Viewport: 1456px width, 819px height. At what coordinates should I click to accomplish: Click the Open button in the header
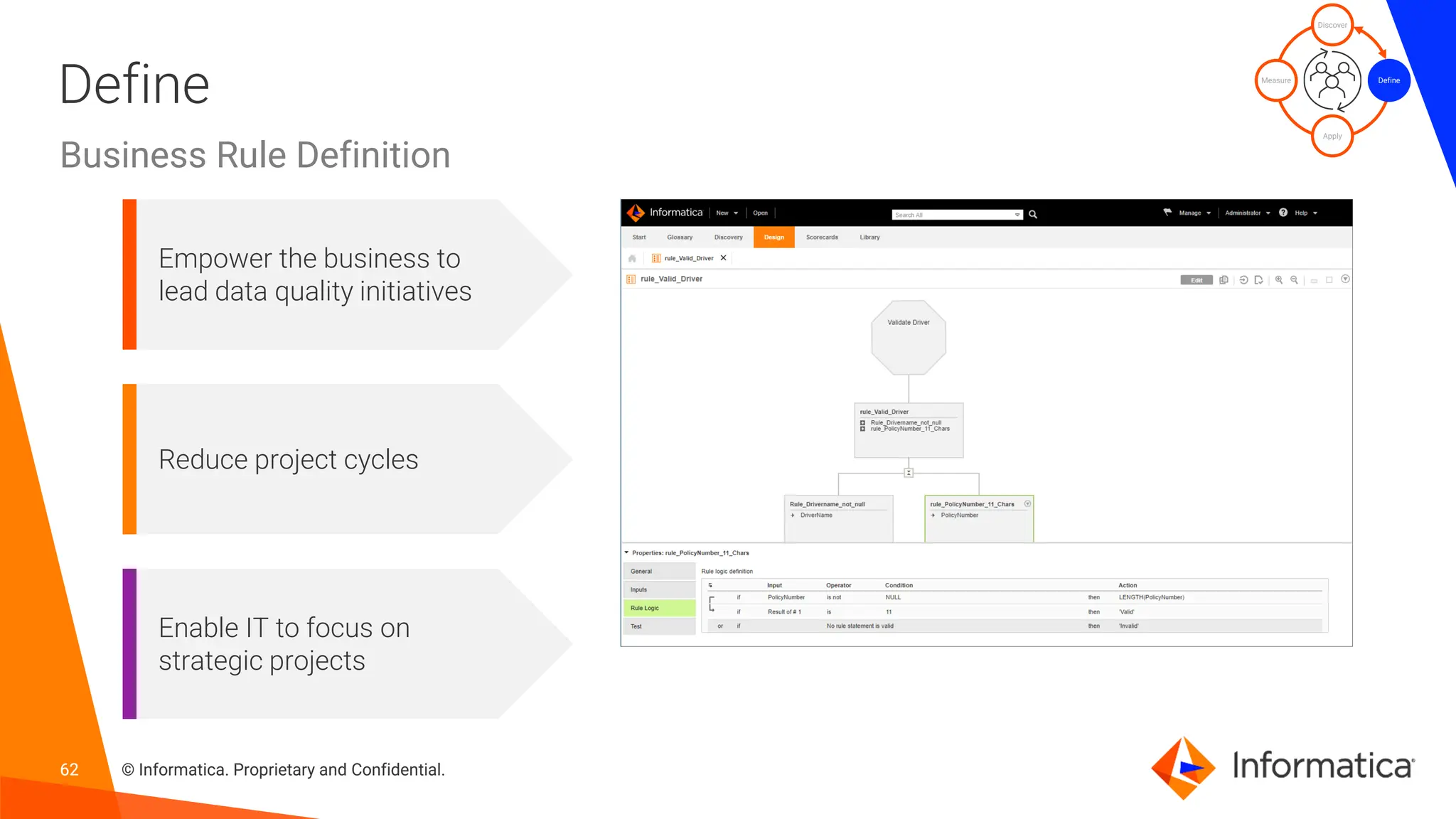click(760, 213)
